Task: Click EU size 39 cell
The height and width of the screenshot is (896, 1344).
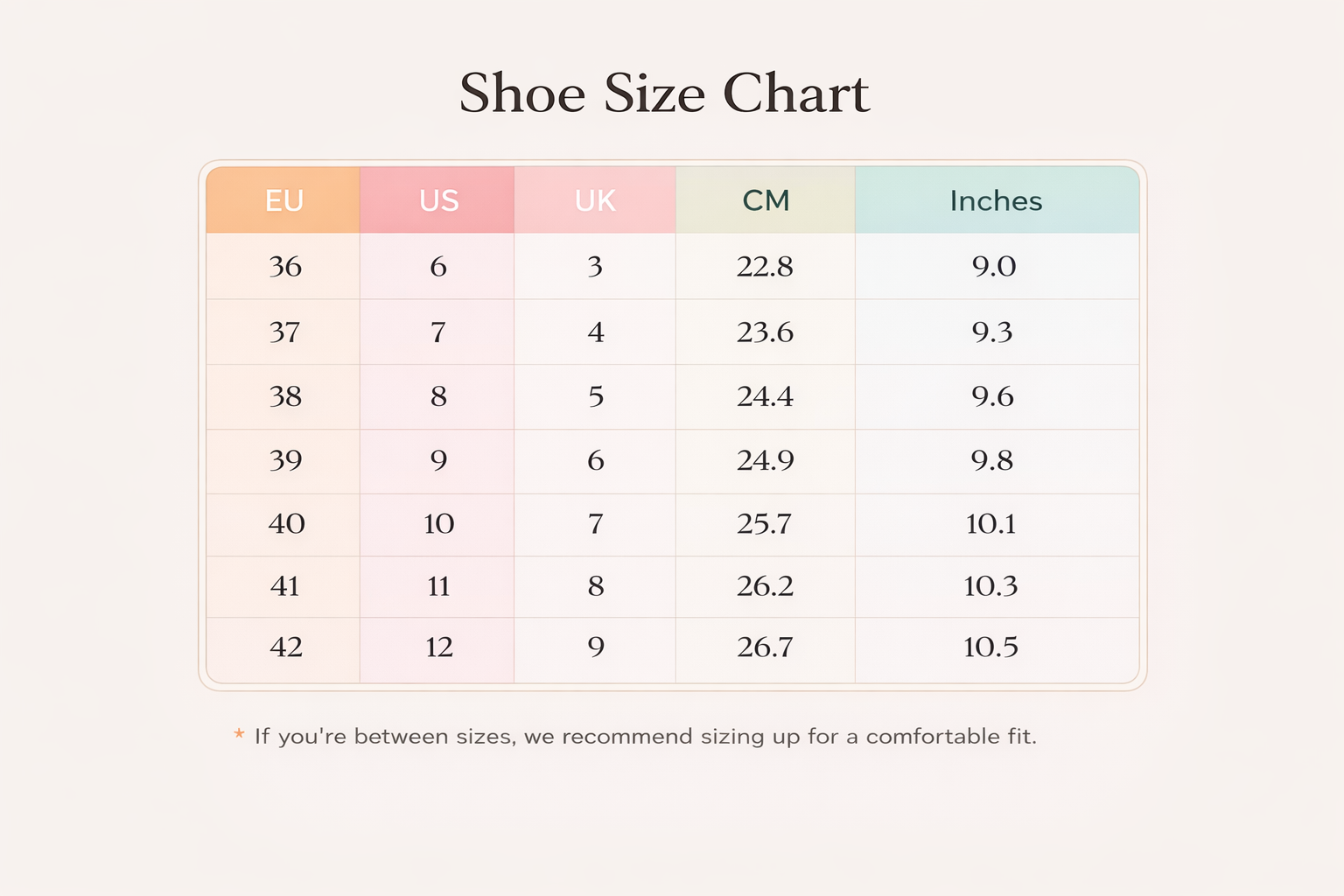Action: coord(285,461)
